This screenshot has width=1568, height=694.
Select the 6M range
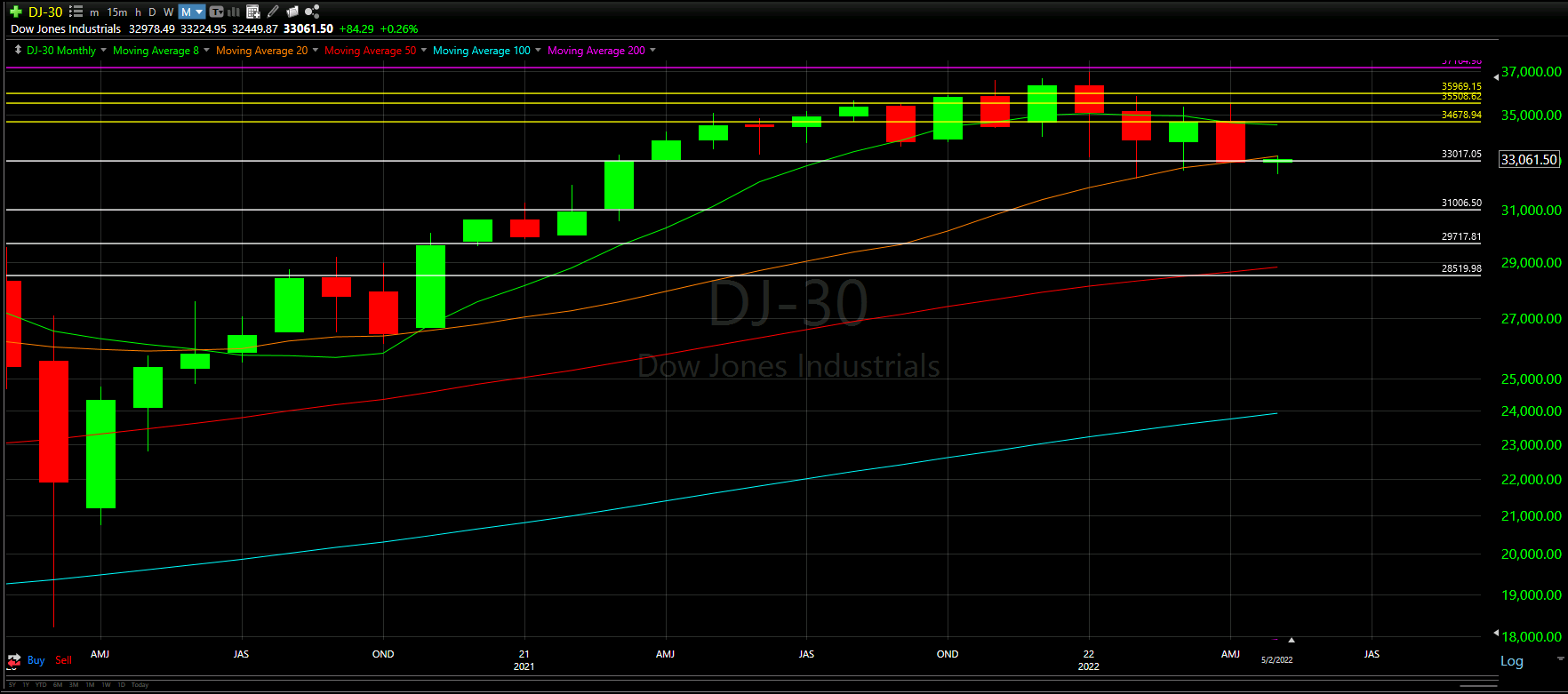(58, 685)
